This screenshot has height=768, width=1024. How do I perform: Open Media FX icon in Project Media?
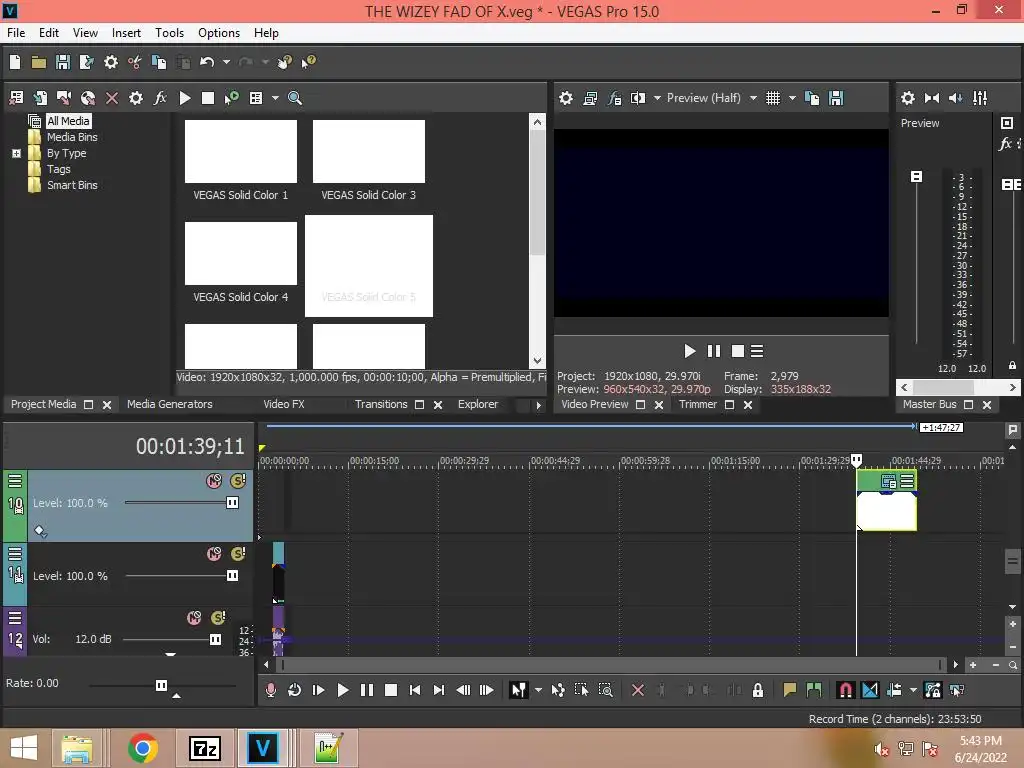[x=160, y=98]
